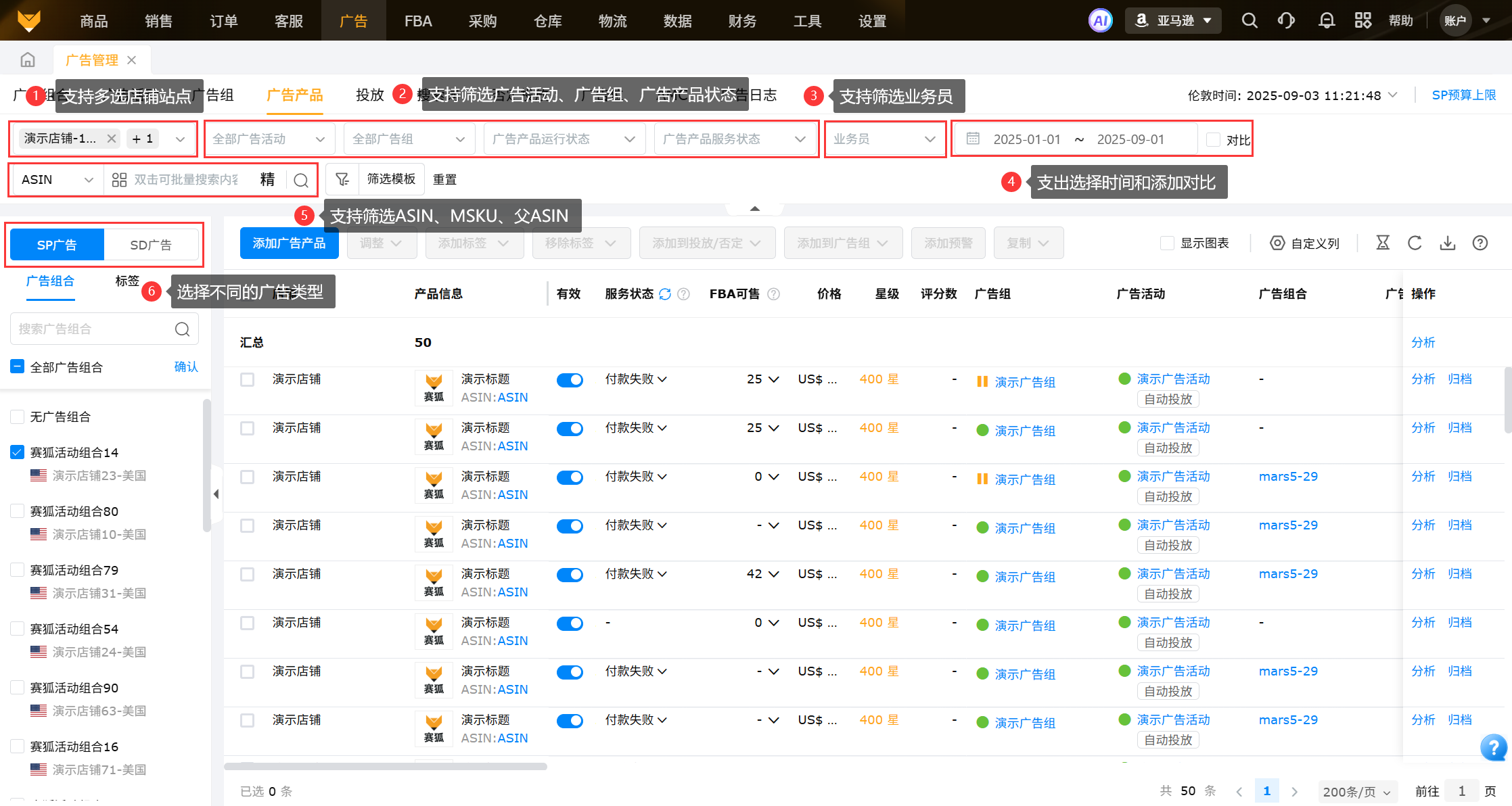The height and width of the screenshot is (806, 1512).
Task: Enable the 对比 compare checkbox
Action: point(1214,139)
